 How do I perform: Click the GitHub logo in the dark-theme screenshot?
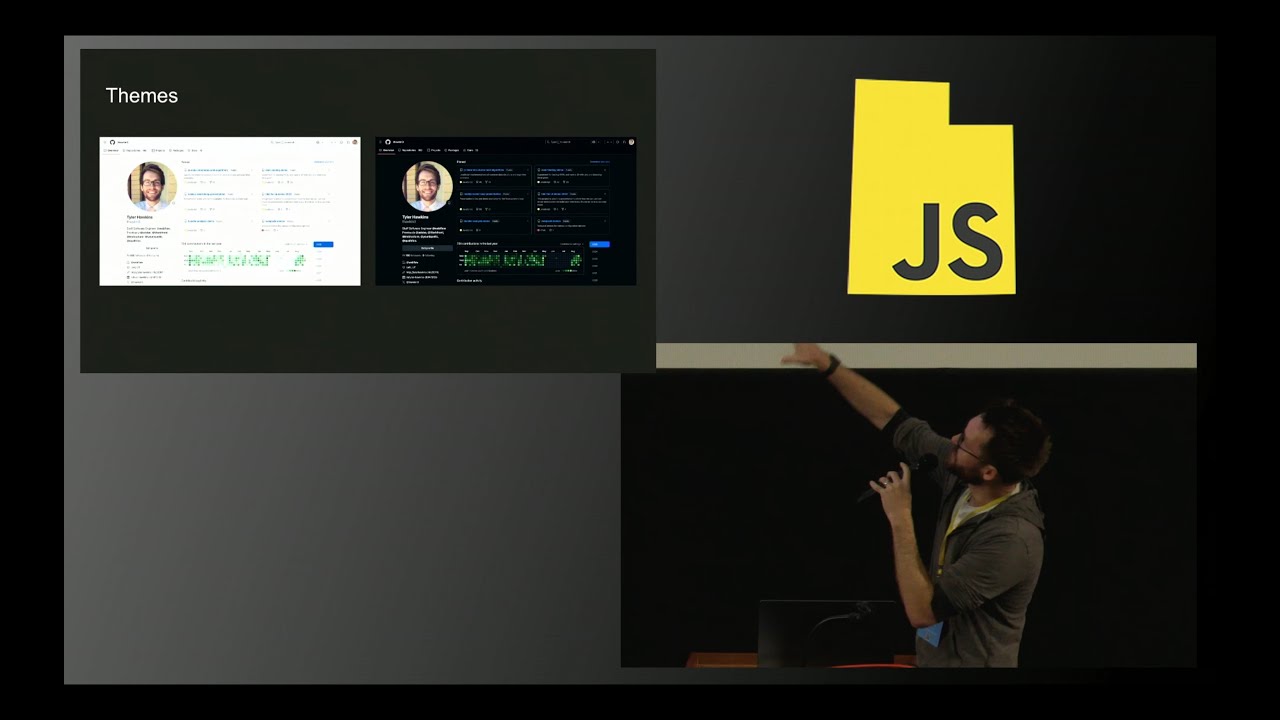tap(388, 142)
